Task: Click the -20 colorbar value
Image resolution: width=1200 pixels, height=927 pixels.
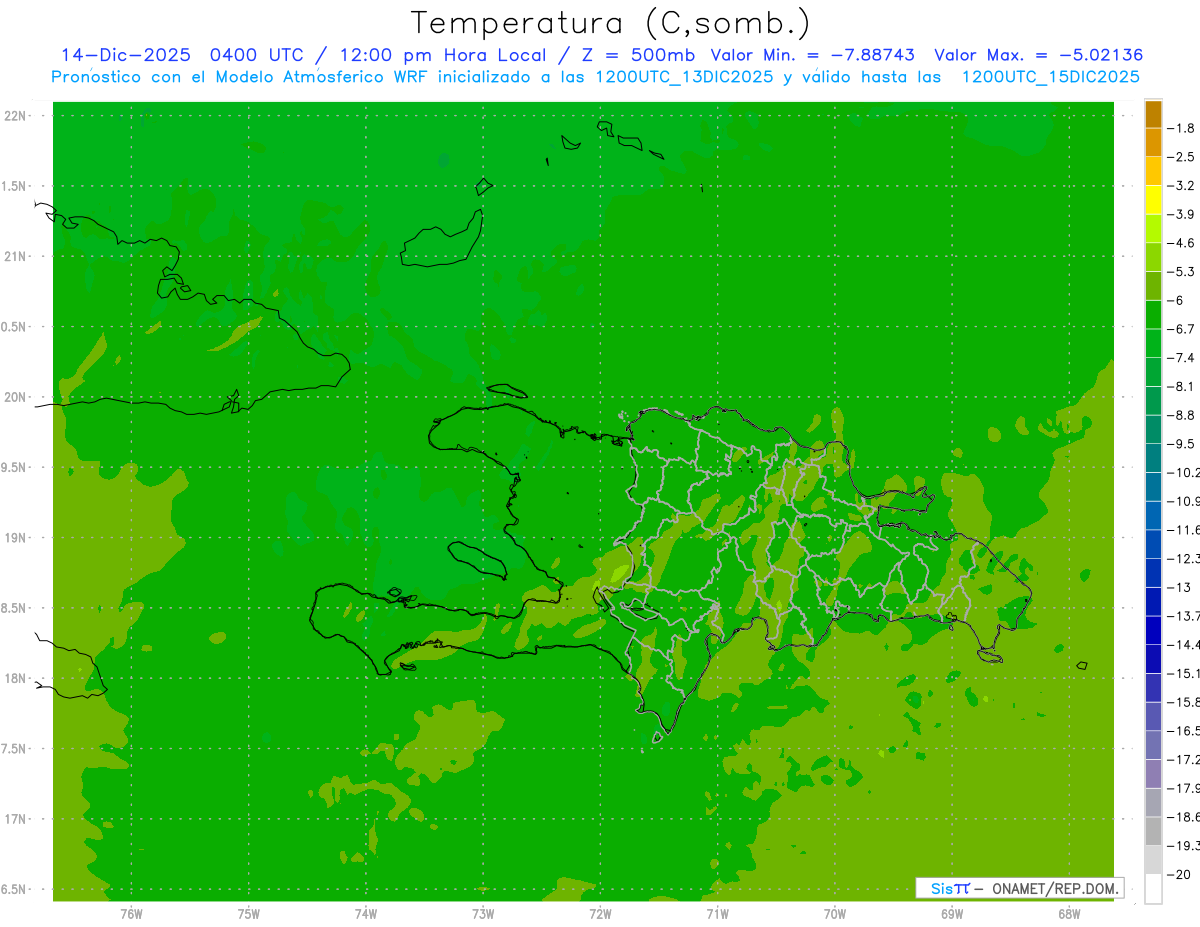Action: (x=1179, y=874)
